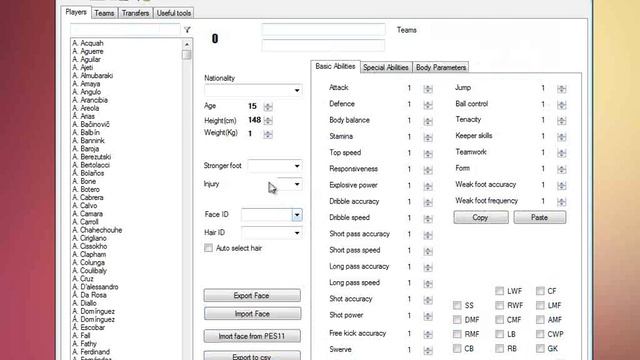Click the filter funnel icon above player list
The height and width of the screenshot is (360, 640).
(187, 30)
